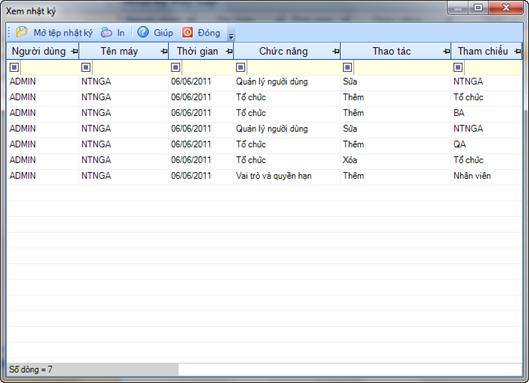Click the printer icon for In
Screen dimensions: 529x383
tap(107, 32)
